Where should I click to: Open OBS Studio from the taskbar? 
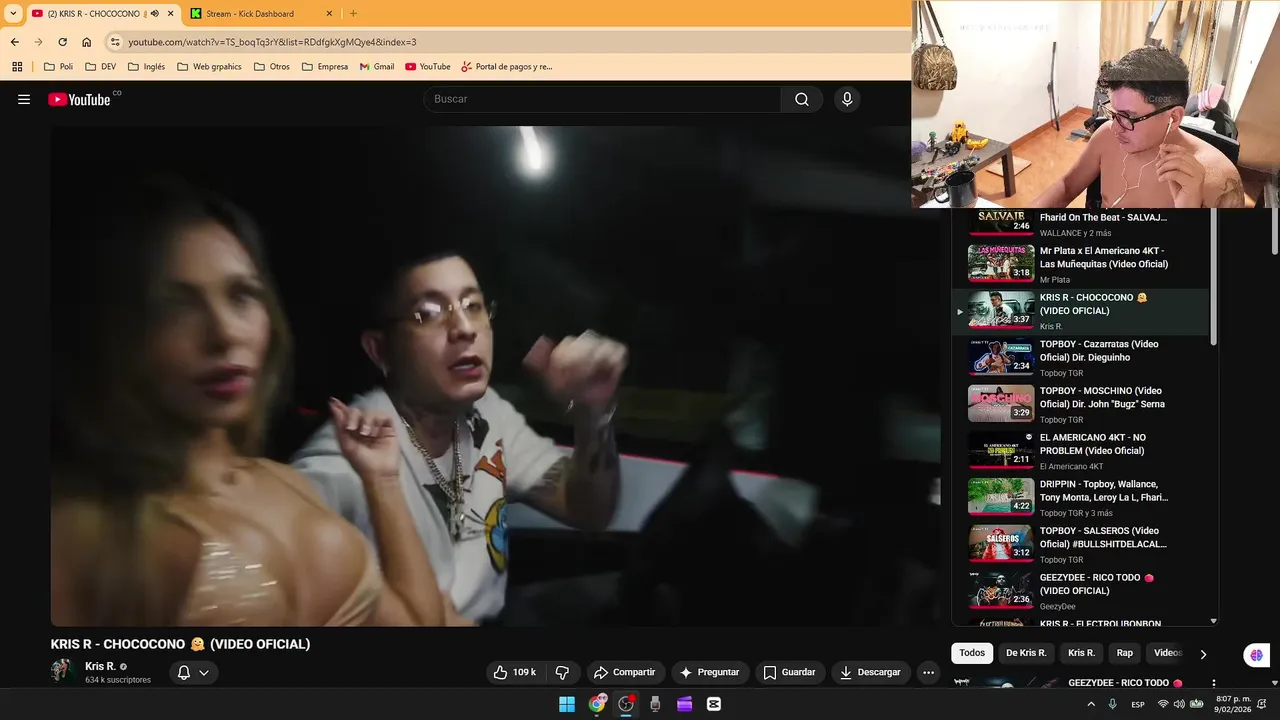pyautogui.click(x=626, y=704)
